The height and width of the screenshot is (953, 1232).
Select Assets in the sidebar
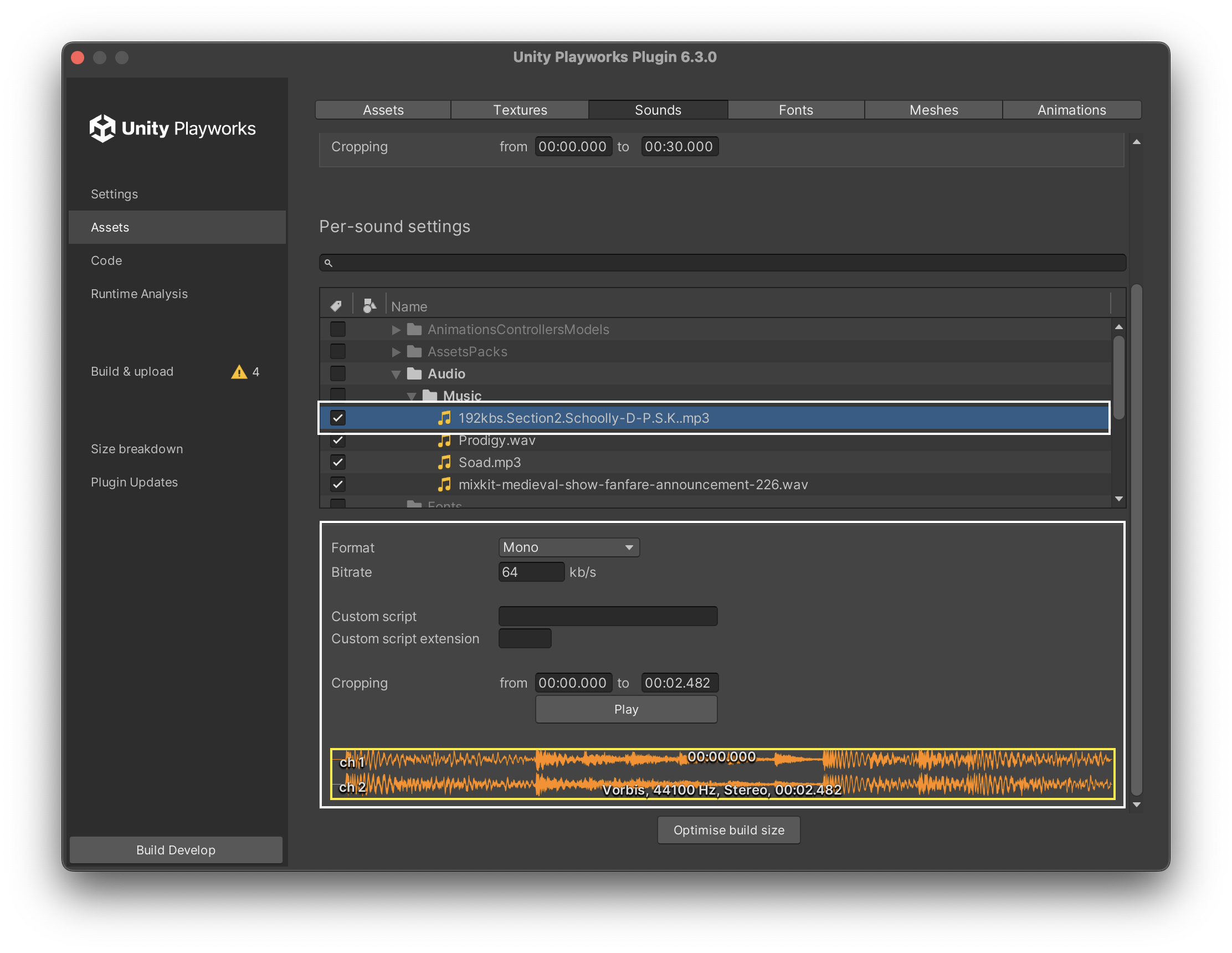coord(177,227)
